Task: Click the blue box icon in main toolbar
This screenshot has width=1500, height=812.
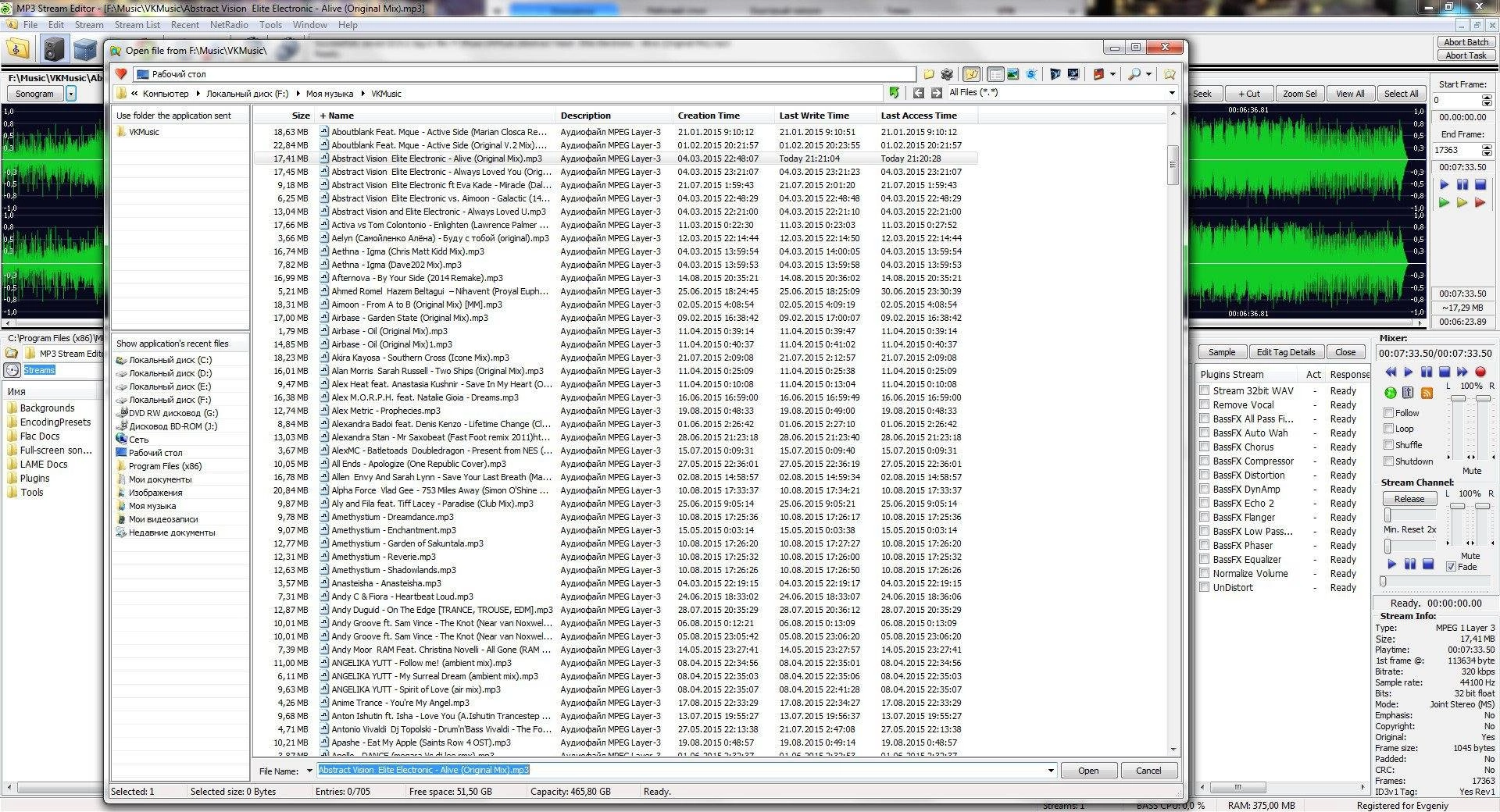Action: click(x=84, y=49)
